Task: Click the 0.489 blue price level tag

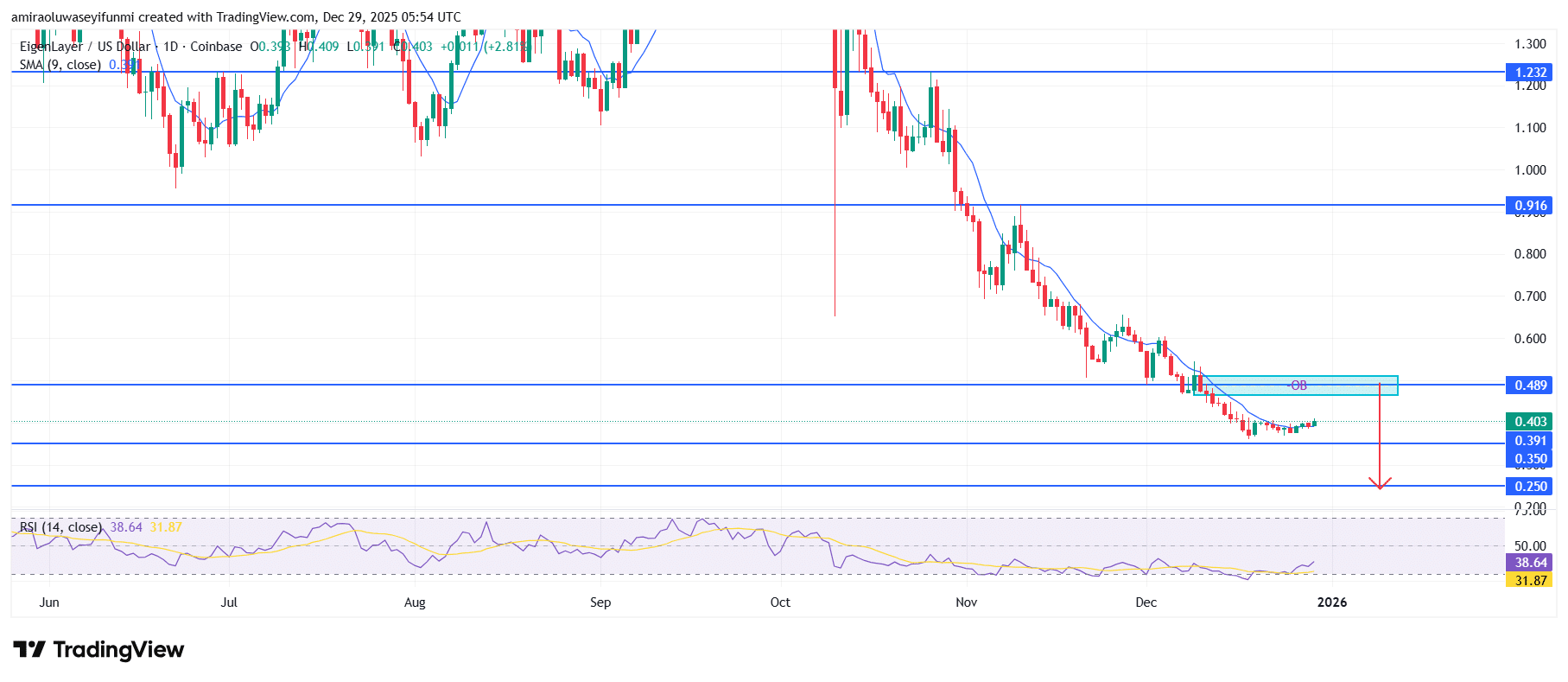Action: point(1529,386)
